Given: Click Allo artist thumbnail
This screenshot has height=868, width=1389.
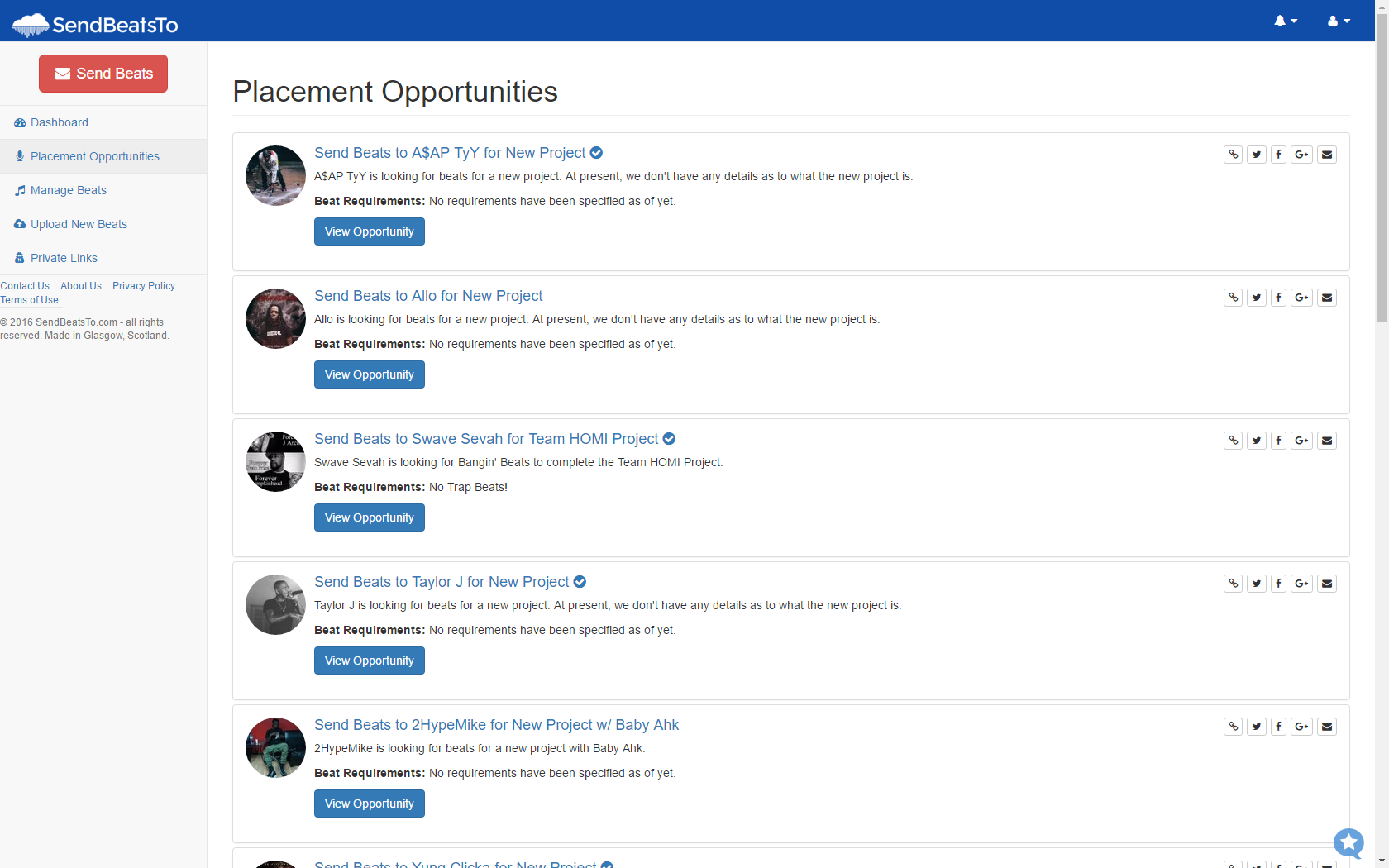Looking at the screenshot, I should tap(275, 318).
